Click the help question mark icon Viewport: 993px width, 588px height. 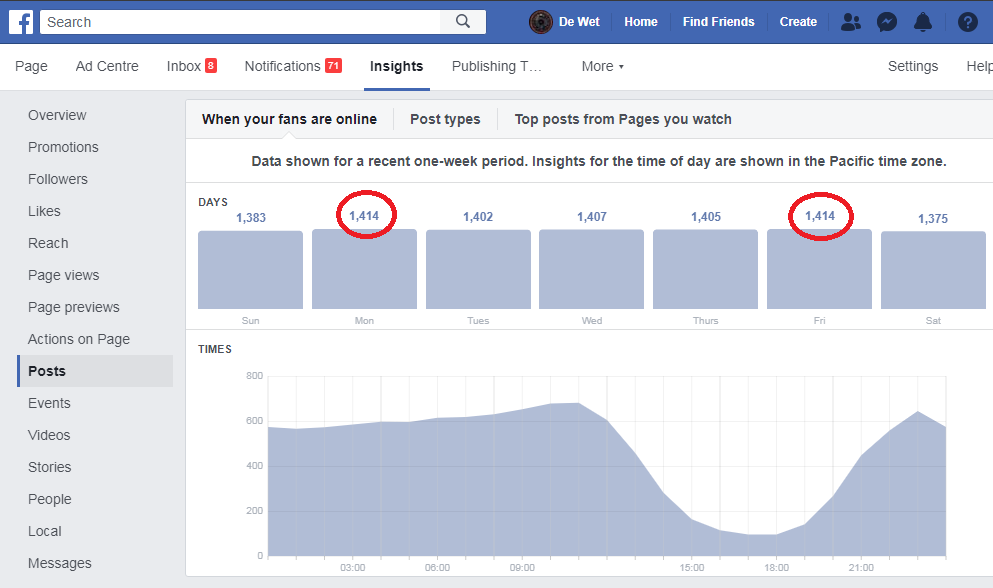click(x=968, y=22)
